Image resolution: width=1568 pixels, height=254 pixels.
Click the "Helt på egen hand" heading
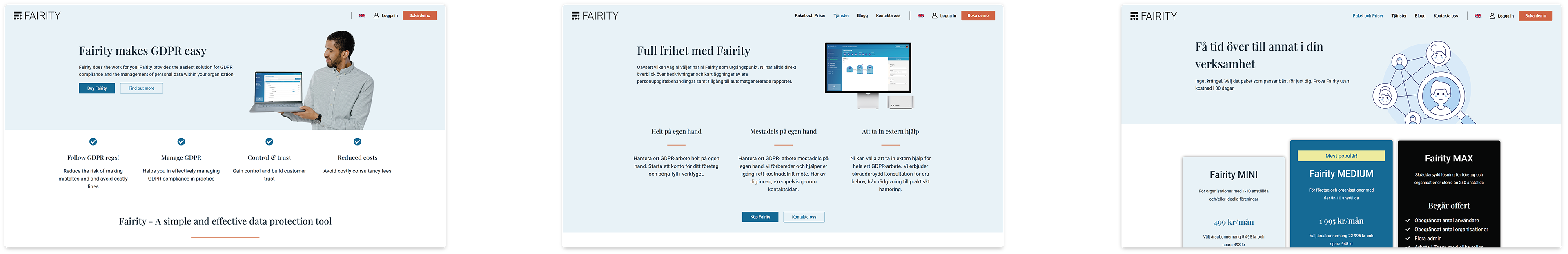(x=676, y=131)
